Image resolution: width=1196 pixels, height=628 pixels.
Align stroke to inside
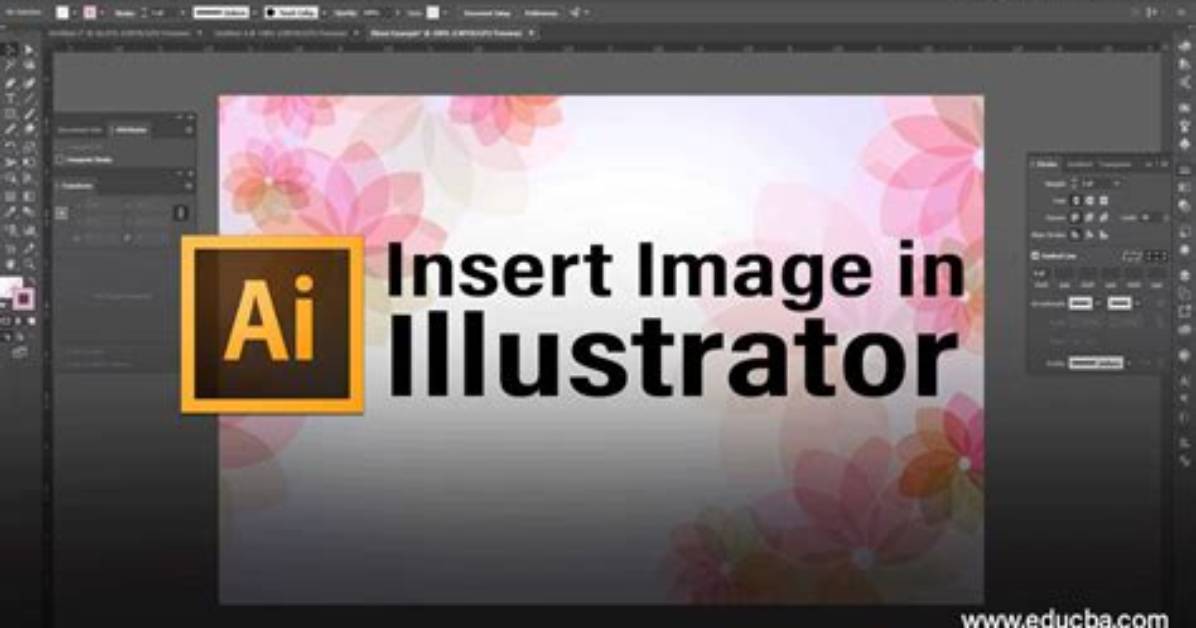pyautogui.click(x=1089, y=234)
